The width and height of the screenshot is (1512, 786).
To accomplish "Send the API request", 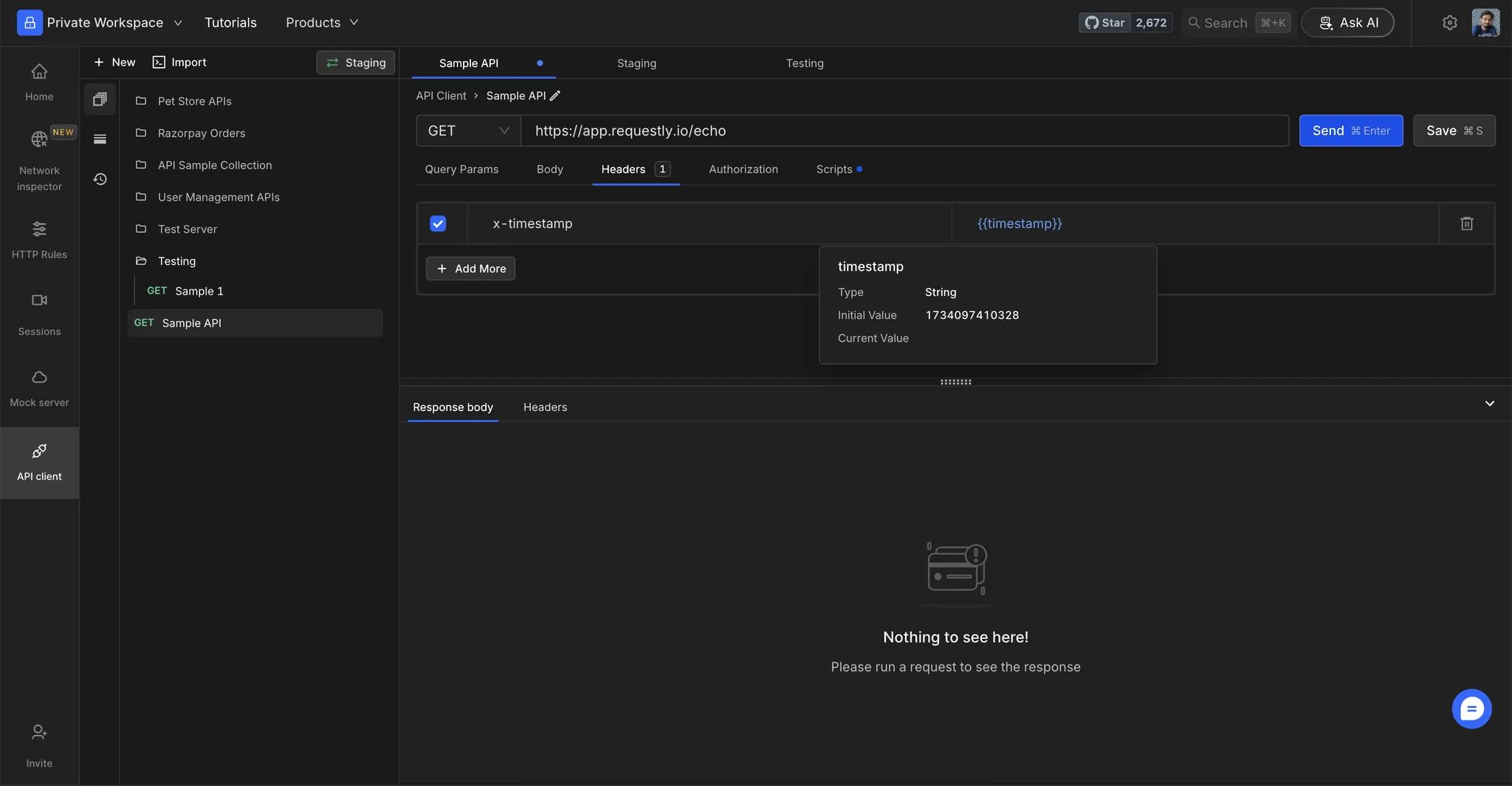I will 1350,131.
